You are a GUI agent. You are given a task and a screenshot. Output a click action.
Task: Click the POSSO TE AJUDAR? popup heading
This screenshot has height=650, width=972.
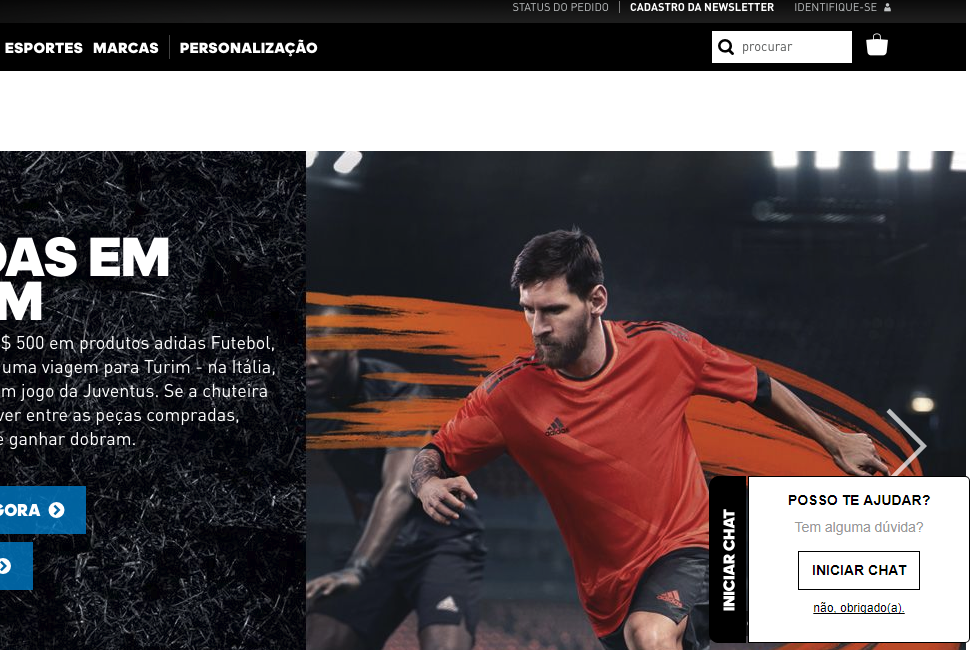tap(859, 500)
